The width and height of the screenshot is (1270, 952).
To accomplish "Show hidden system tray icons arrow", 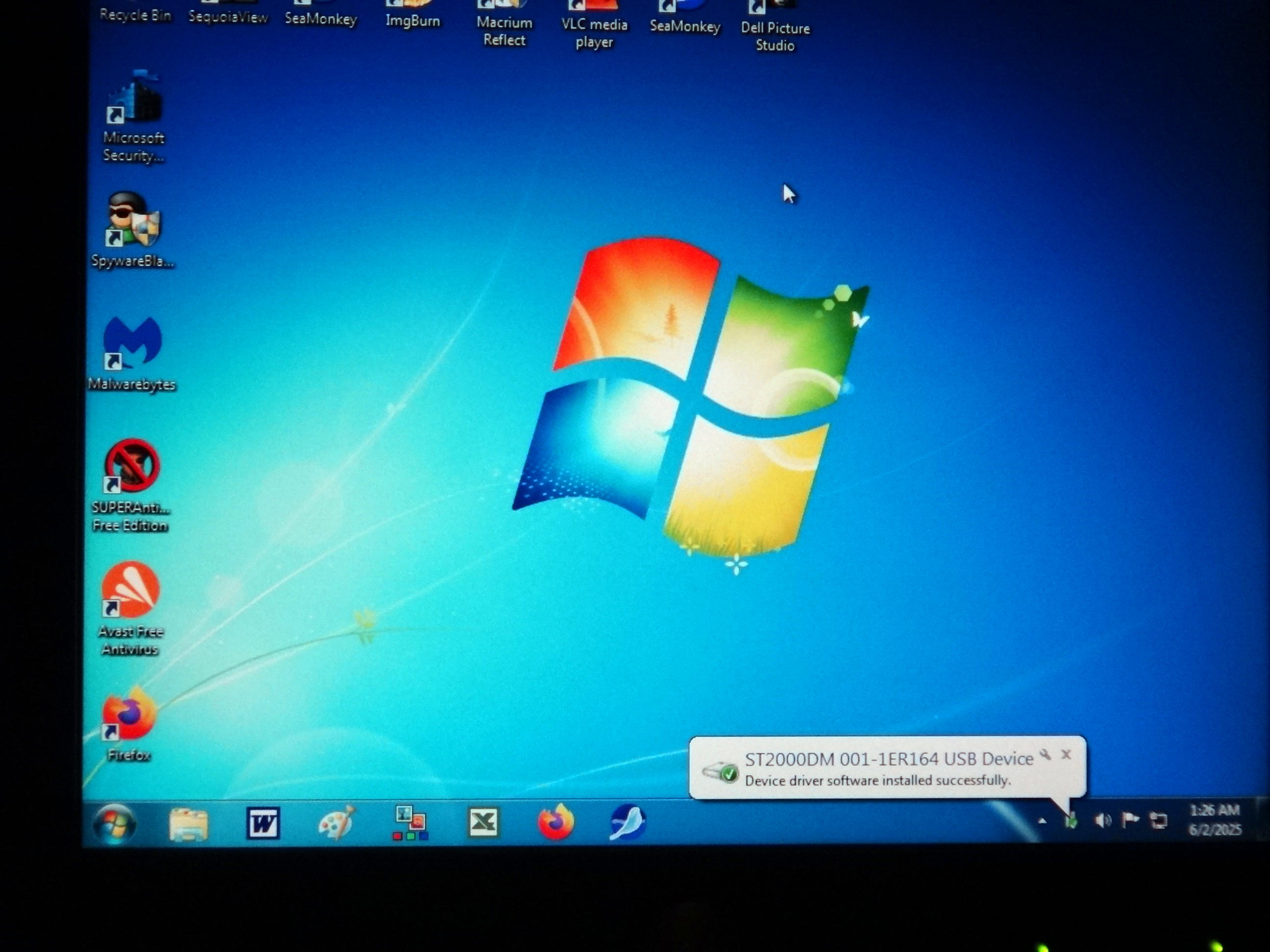I will click(1042, 821).
